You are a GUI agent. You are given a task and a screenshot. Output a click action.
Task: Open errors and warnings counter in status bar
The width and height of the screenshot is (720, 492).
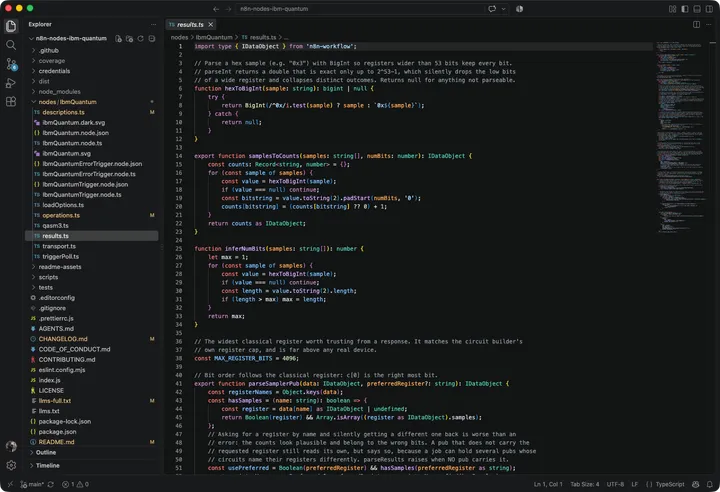[75, 484]
